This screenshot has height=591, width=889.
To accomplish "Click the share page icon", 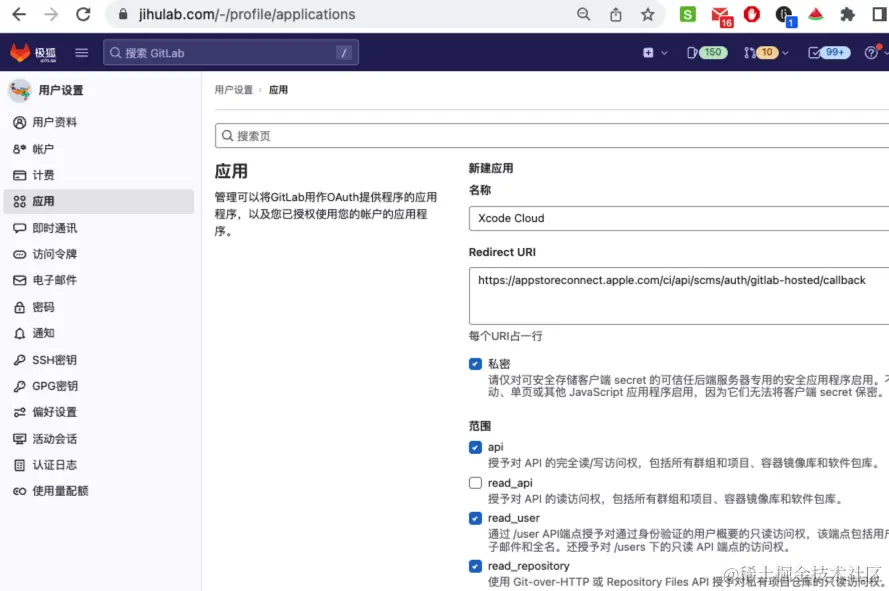I will tap(616, 14).
